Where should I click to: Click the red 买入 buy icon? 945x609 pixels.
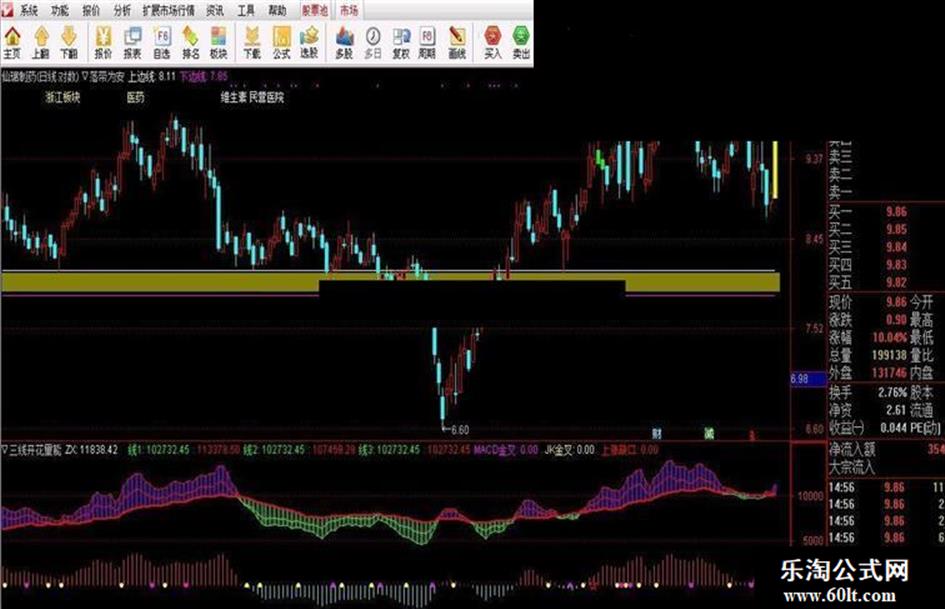492,42
